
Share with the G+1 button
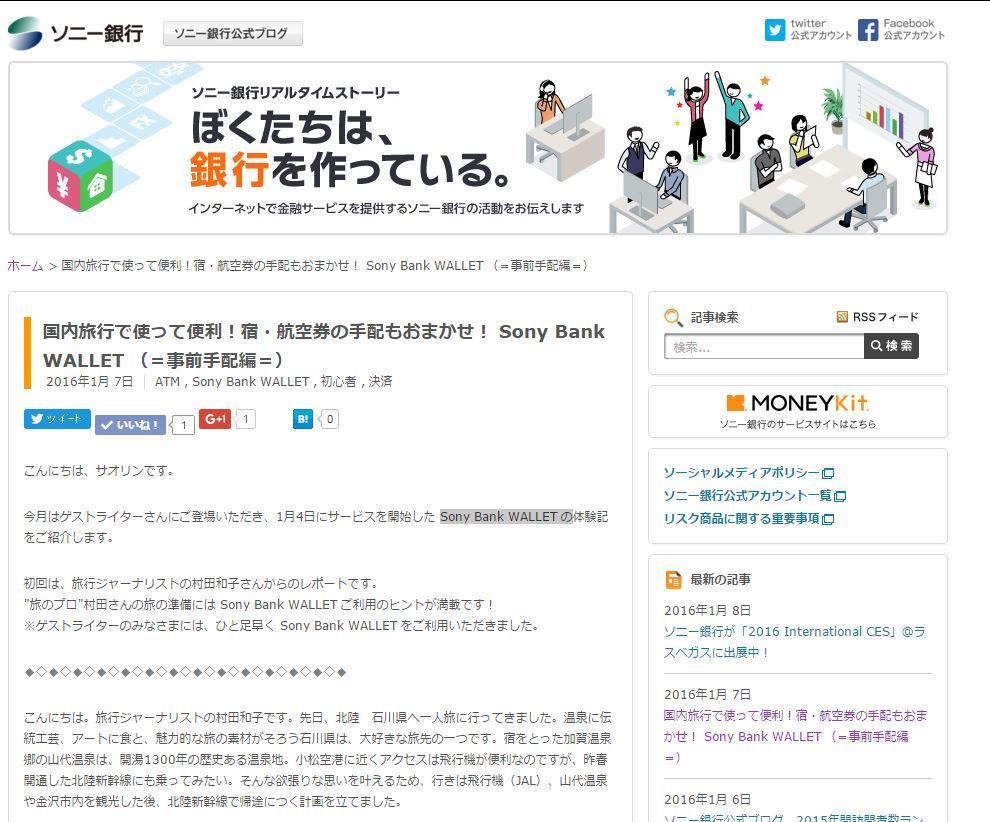[215, 419]
